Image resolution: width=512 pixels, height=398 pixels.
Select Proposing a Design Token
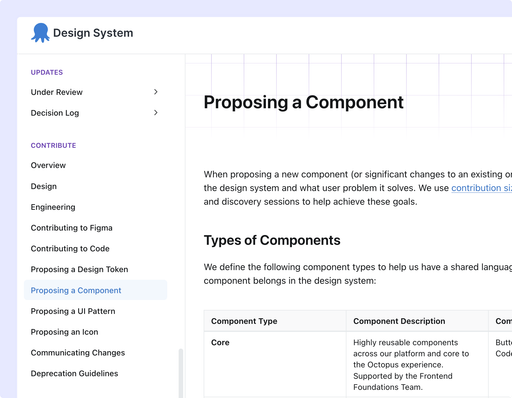[x=79, y=269]
